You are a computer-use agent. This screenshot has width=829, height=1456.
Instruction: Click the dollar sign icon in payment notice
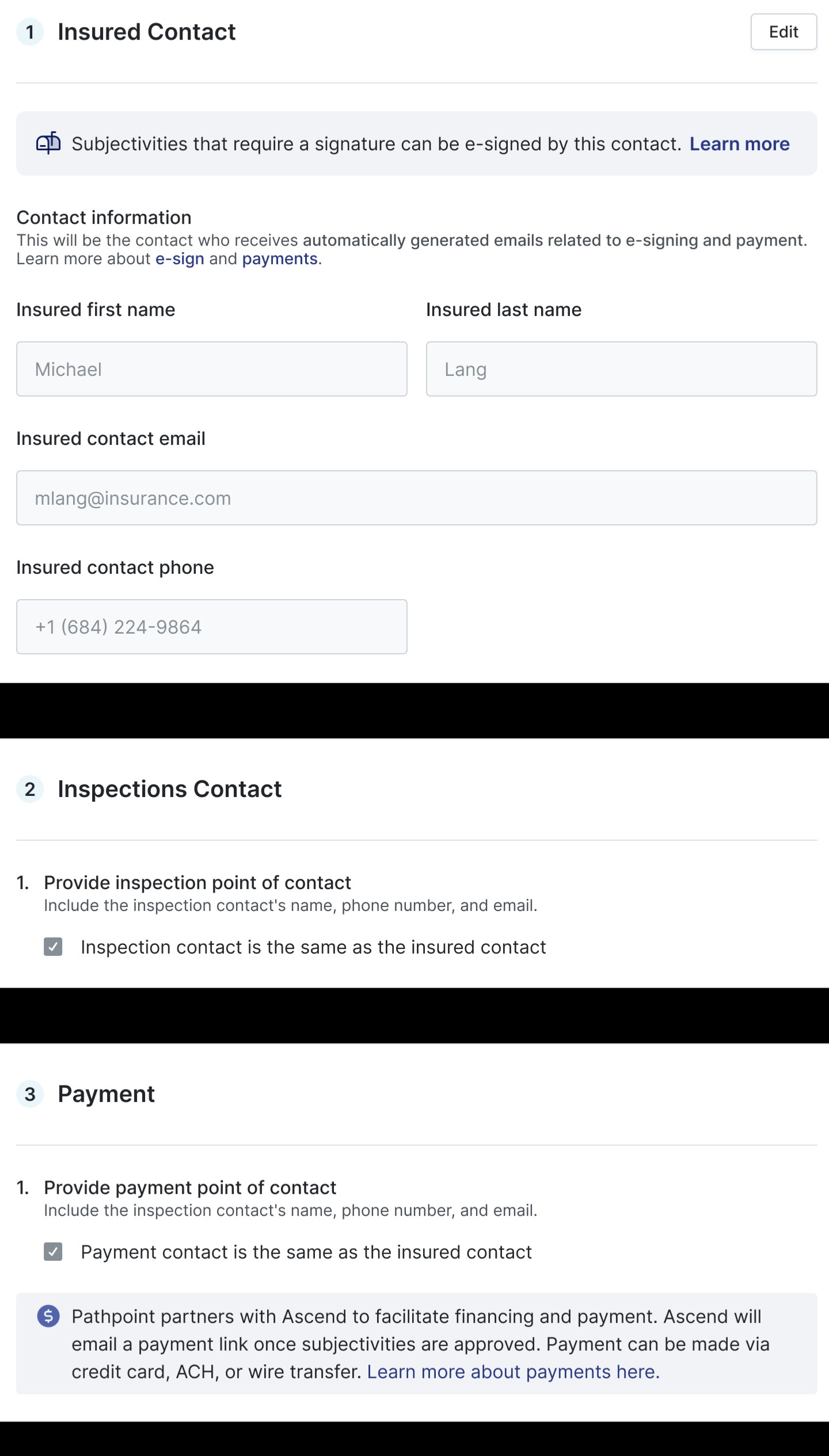click(x=48, y=1316)
